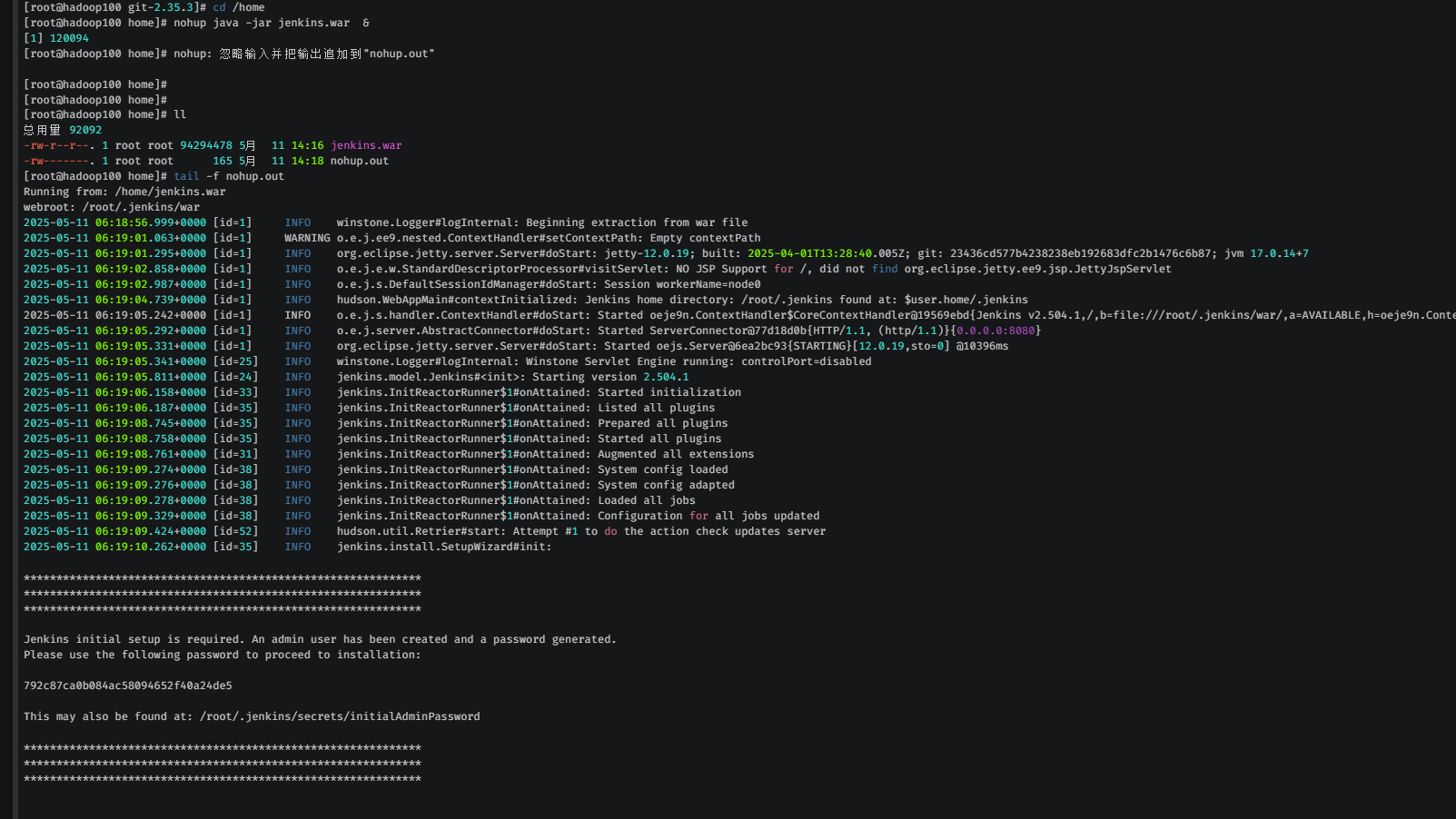1456x819 pixels.
Task: Click the WARNING log level label
Action: click(x=307, y=238)
